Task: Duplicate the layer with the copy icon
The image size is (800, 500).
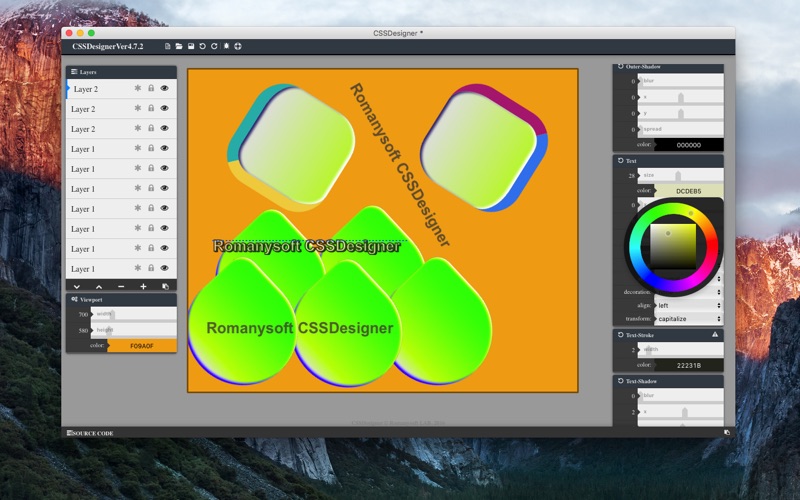Action: [x=165, y=287]
